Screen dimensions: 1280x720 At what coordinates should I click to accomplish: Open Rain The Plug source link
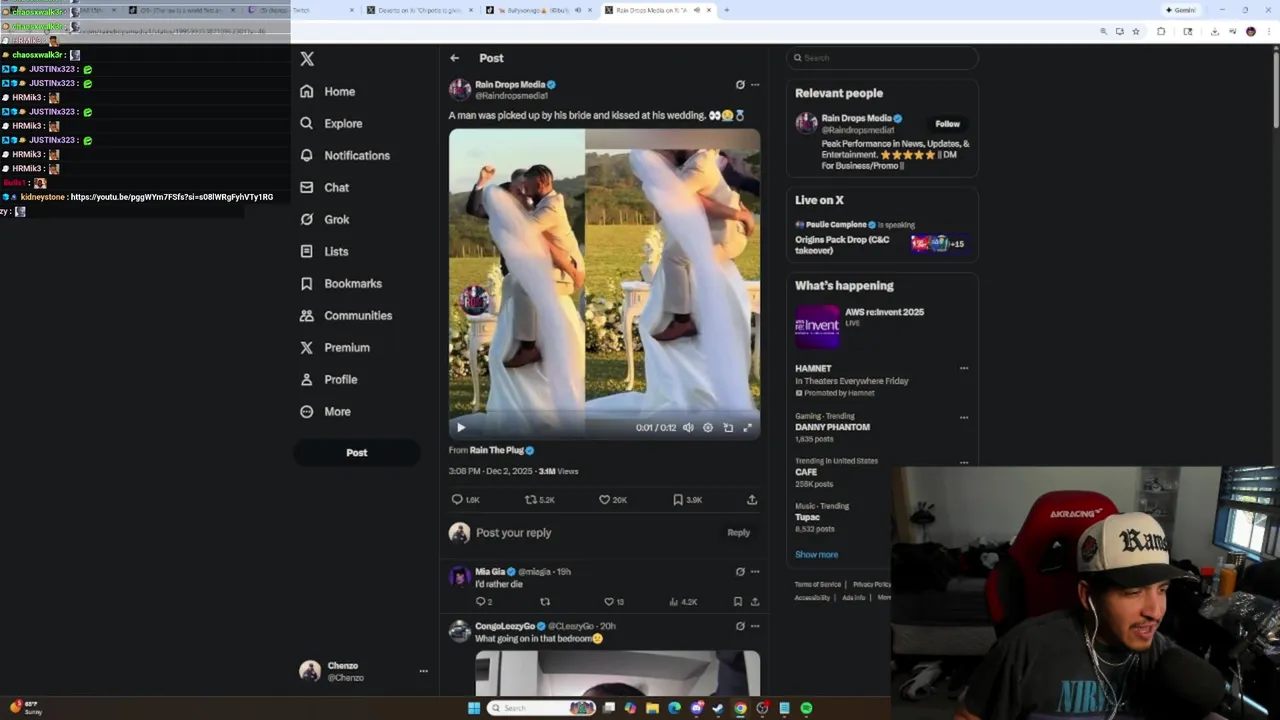click(502, 450)
